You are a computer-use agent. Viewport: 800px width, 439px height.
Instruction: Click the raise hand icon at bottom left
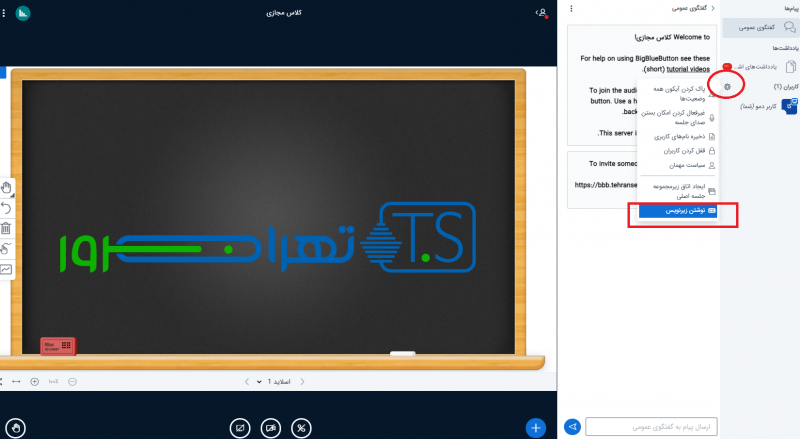point(17,427)
